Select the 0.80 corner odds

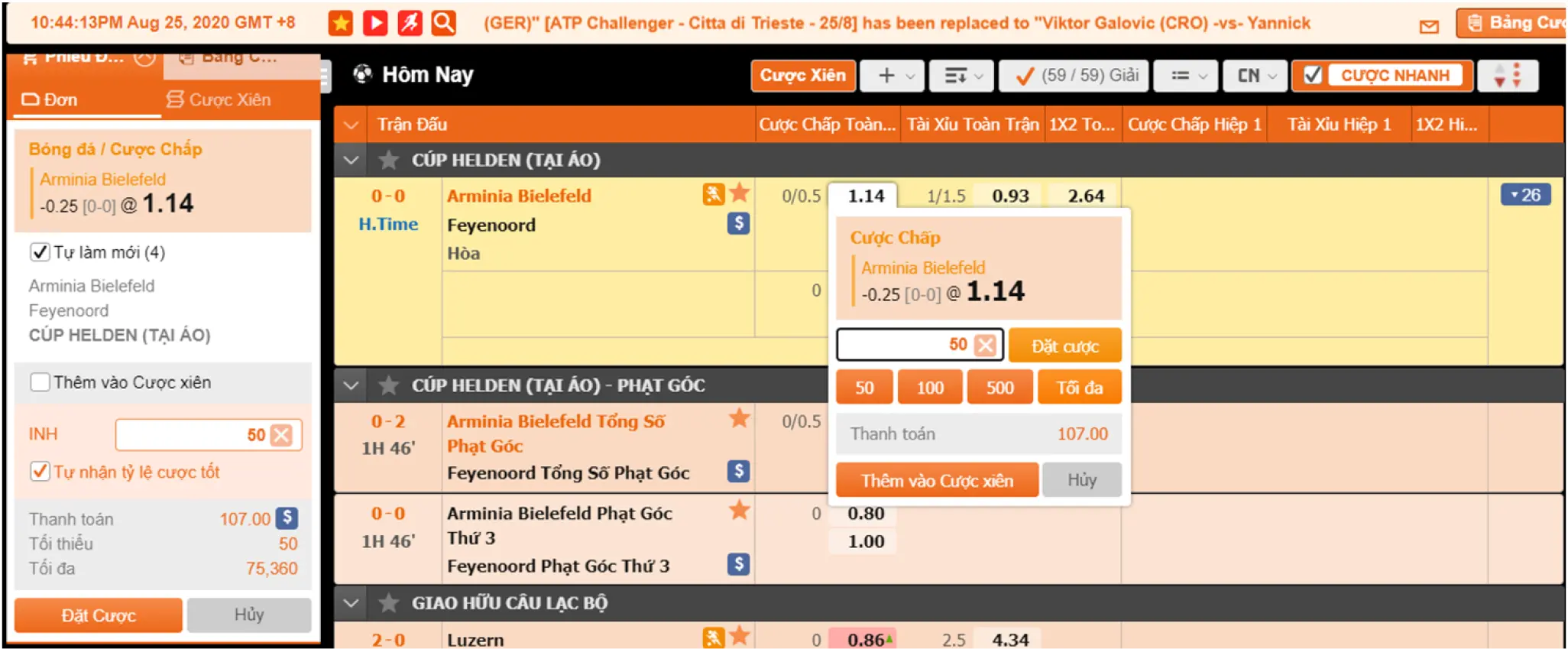865,514
